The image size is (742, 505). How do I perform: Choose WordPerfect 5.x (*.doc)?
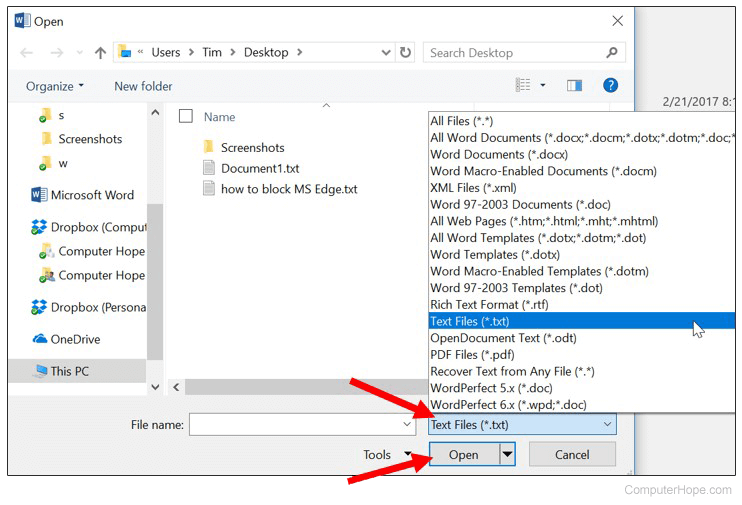pyautogui.click(x=582, y=388)
